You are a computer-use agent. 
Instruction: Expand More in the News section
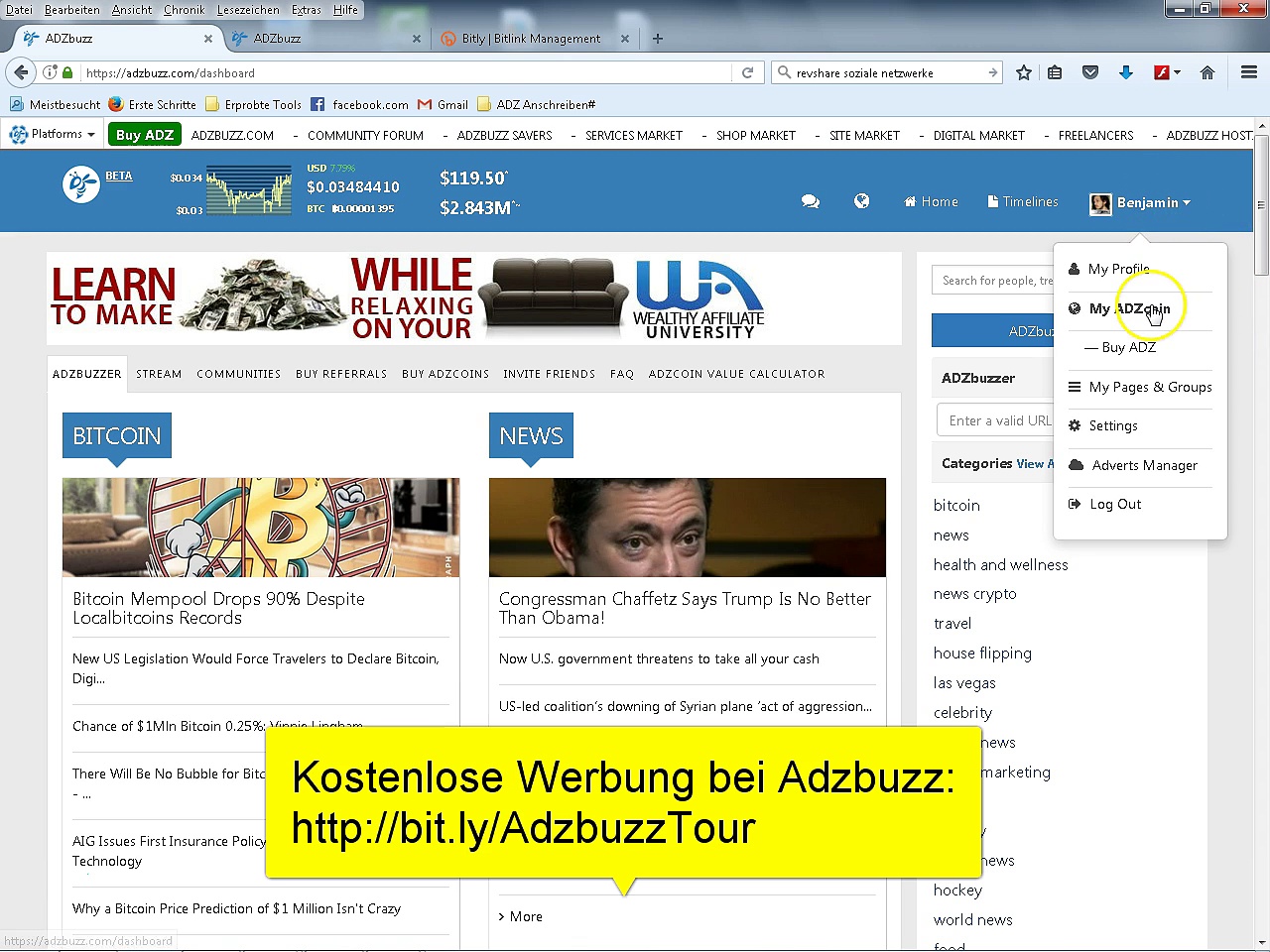[x=521, y=916]
